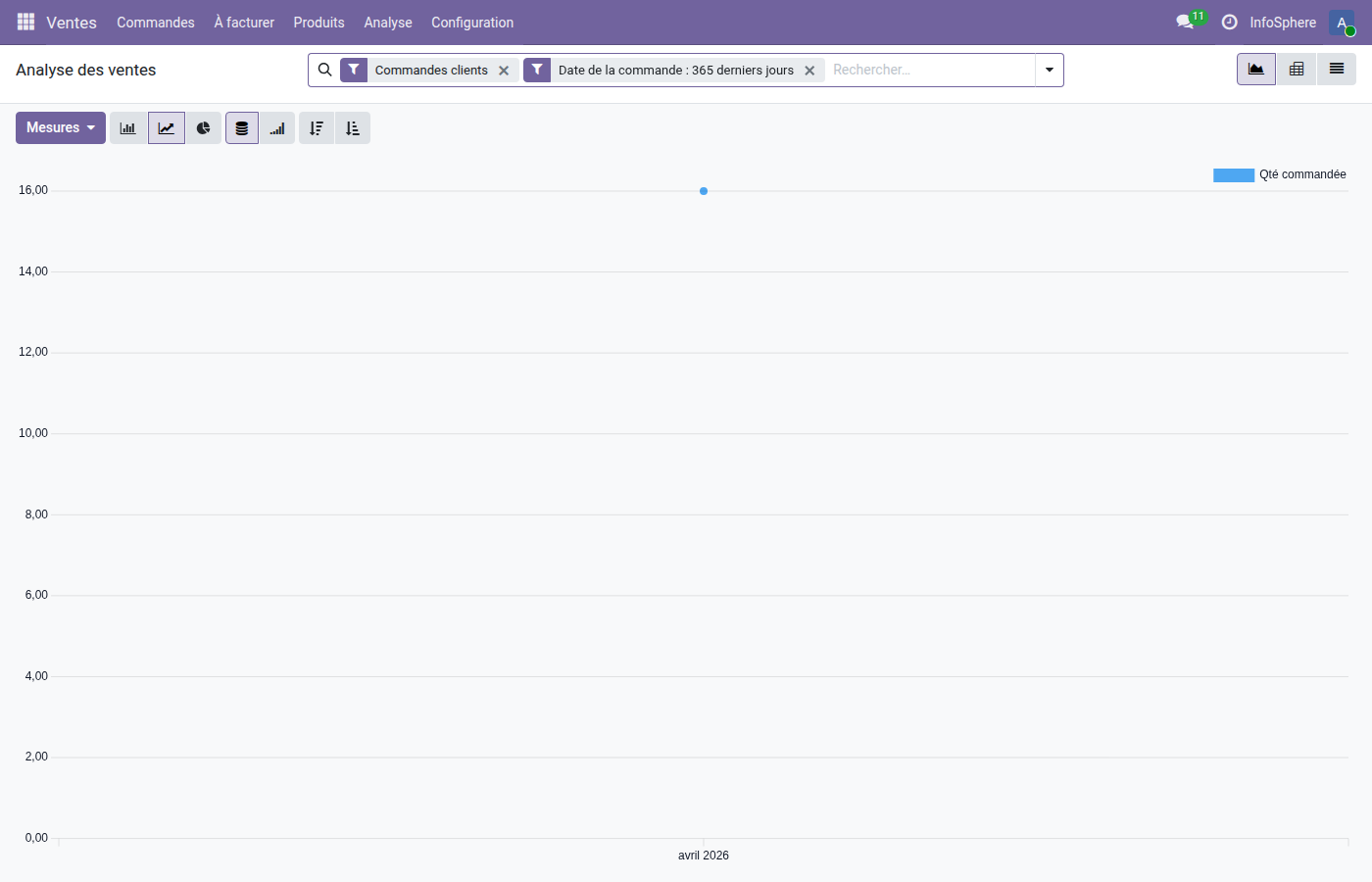Click the Qté commandée legend swatch

(1234, 174)
